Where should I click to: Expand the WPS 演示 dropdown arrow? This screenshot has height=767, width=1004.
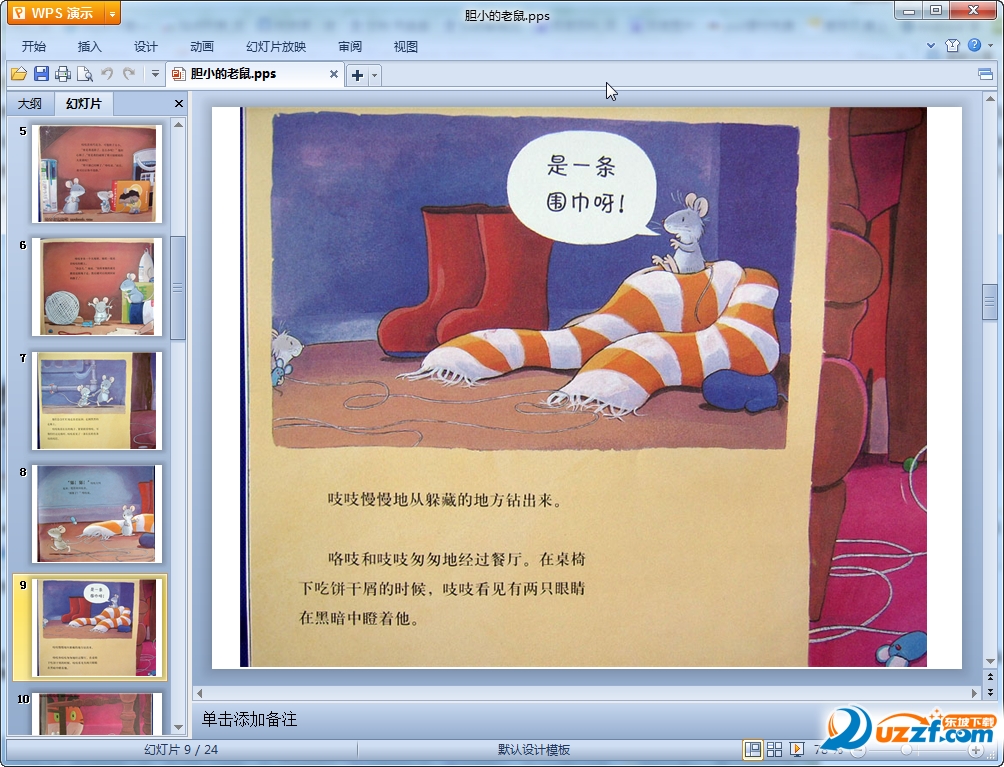pos(113,13)
